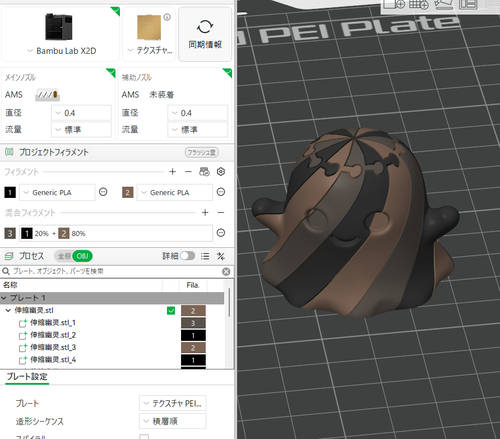
Task: Open main nozzle 直径 0.4 dropdown
Action: pyautogui.click(x=81, y=113)
